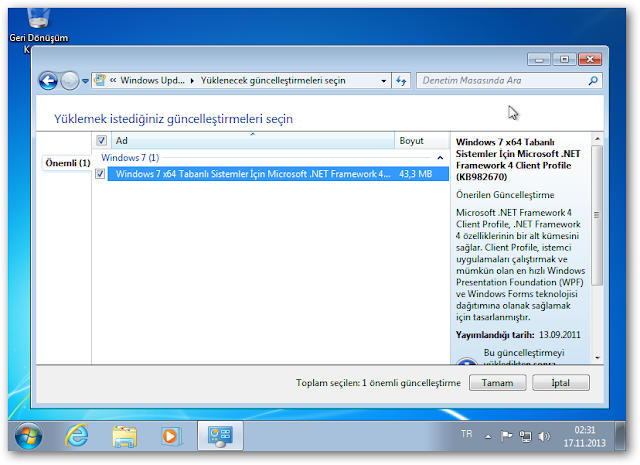Click the greyed Forward navigation arrow

[69, 81]
